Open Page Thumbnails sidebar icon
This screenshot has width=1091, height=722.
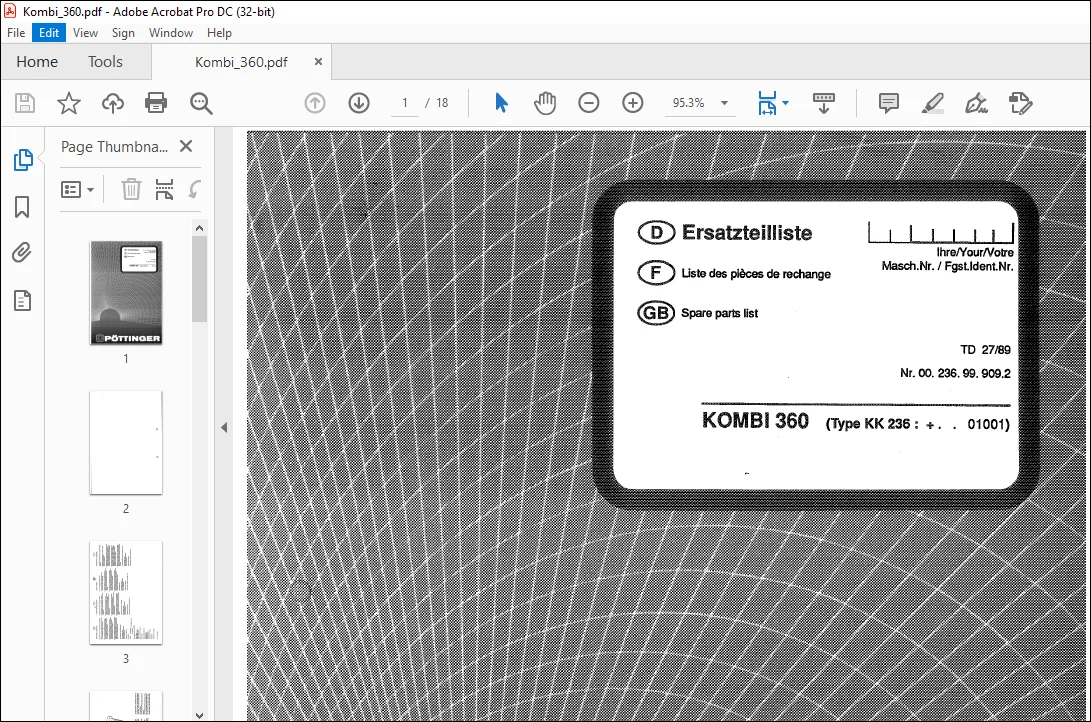click(22, 160)
